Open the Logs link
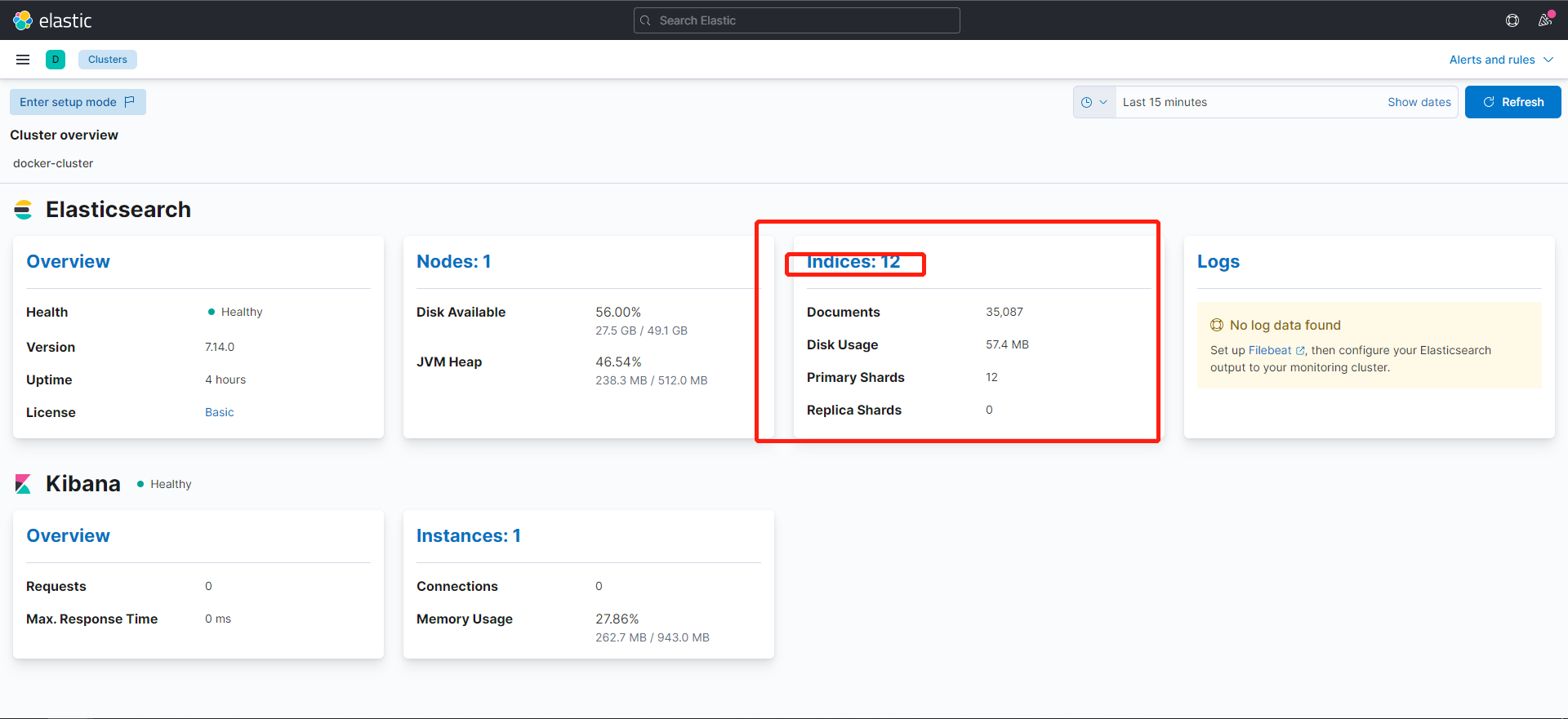Image resolution: width=1568 pixels, height=719 pixels. click(x=1218, y=261)
